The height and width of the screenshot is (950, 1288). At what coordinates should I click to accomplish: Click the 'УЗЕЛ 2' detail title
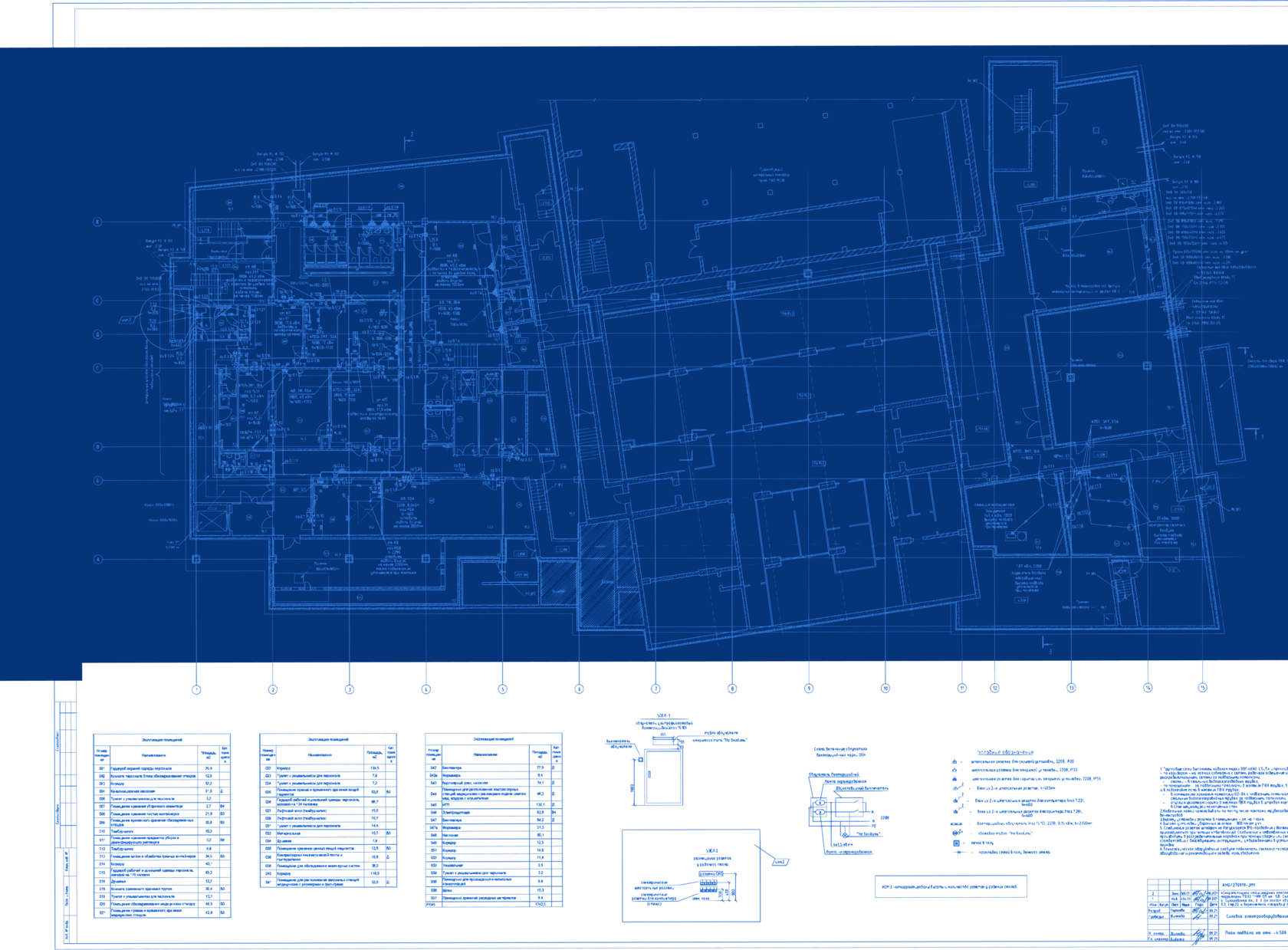tap(711, 850)
